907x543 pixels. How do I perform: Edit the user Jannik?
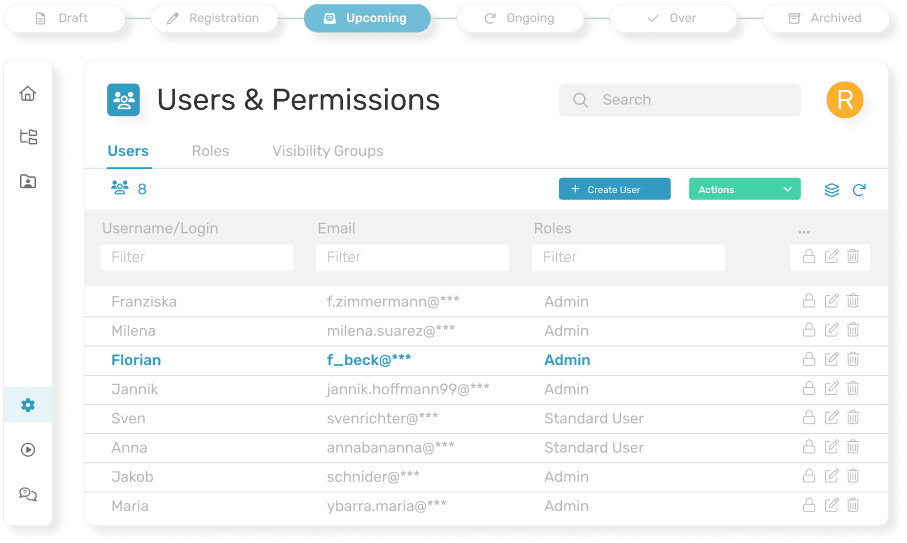coord(831,389)
